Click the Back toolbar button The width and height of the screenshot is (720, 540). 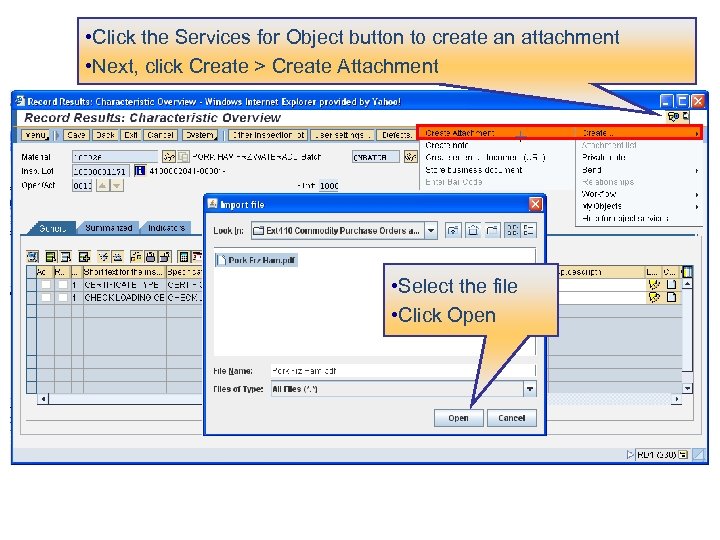105,135
